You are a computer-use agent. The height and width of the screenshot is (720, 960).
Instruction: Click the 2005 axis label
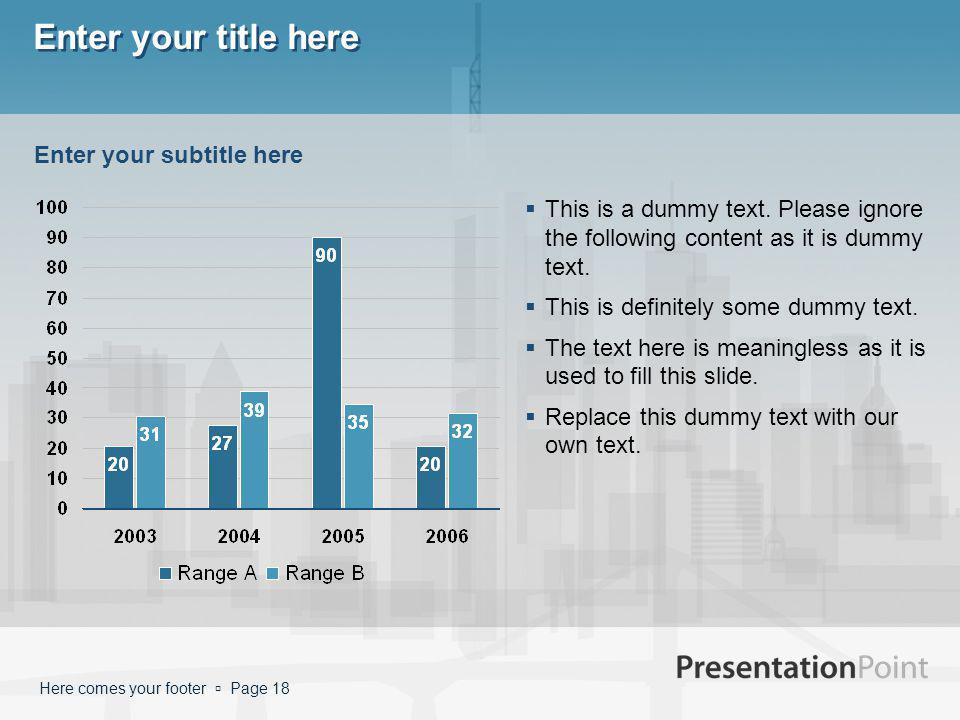343,536
